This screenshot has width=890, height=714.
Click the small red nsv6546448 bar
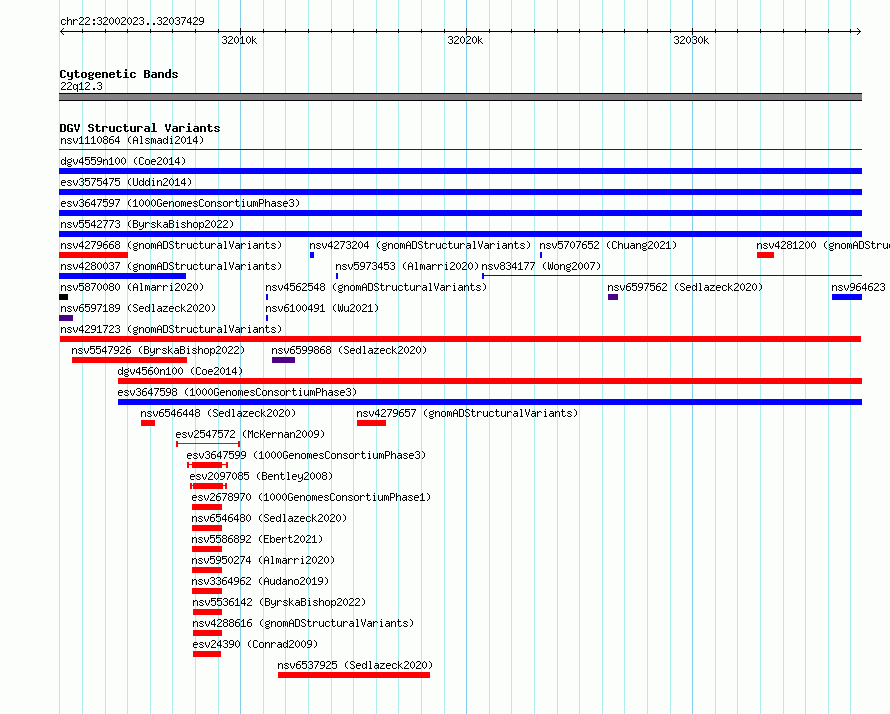(x=148, y=423)
